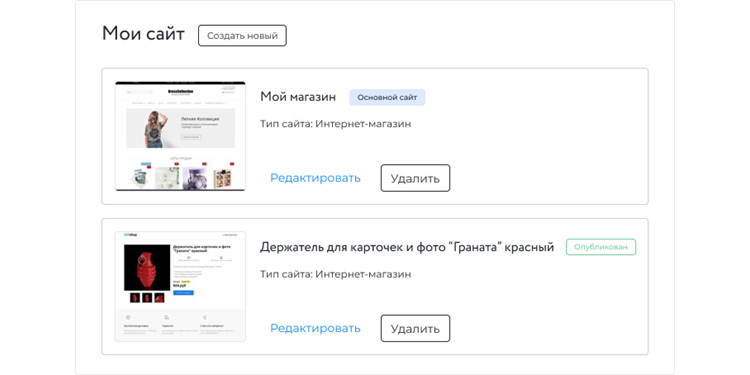
Task: Select the 'Держатель для карточек и фото' title
Action: pyautogui.click(x=407, y=247)
